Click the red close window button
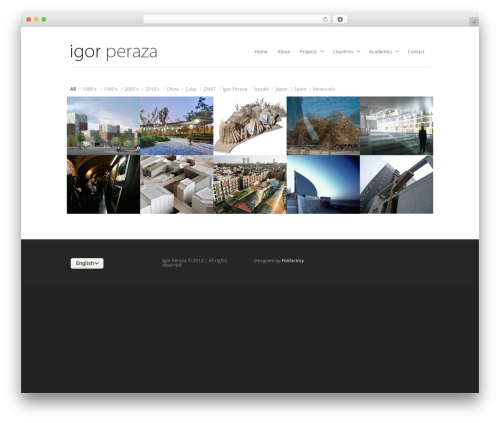The width and height of the screenshot is (500, 423). coord(29,19)
